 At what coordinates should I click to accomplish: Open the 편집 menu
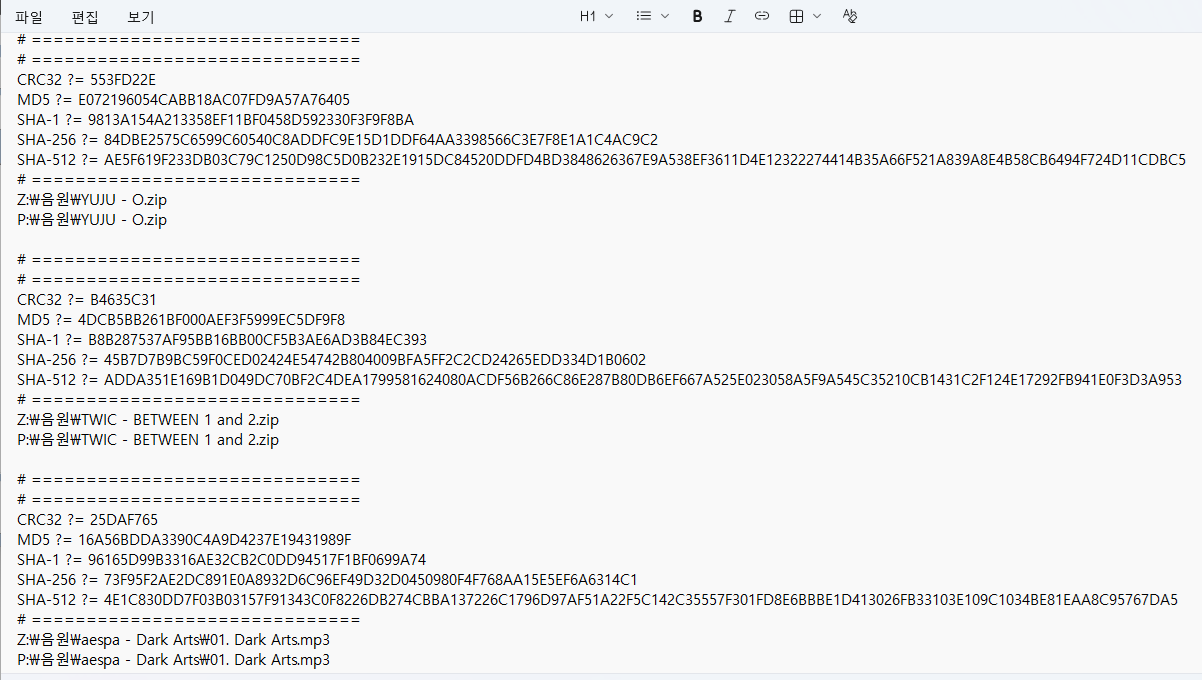[x=85, y=17]
